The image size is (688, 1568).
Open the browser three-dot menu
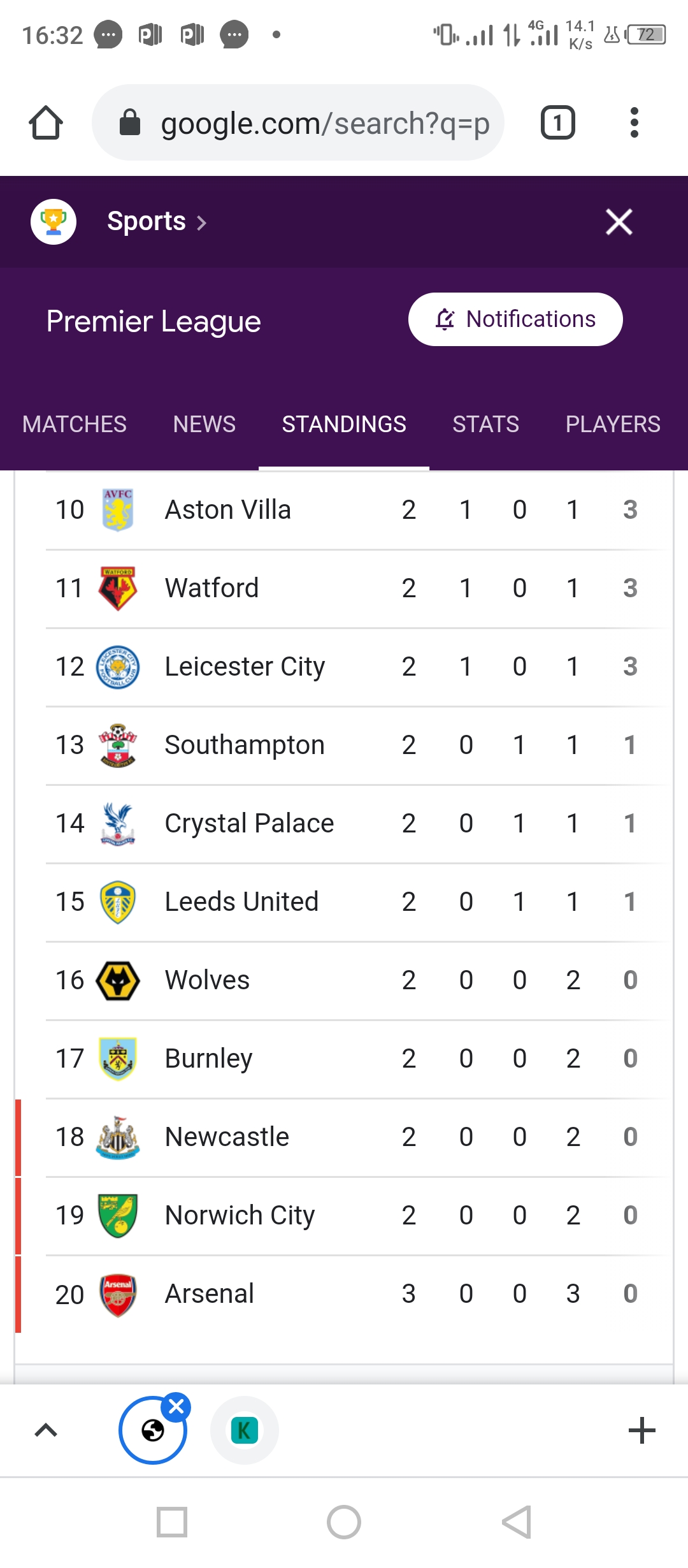point(633,122)
